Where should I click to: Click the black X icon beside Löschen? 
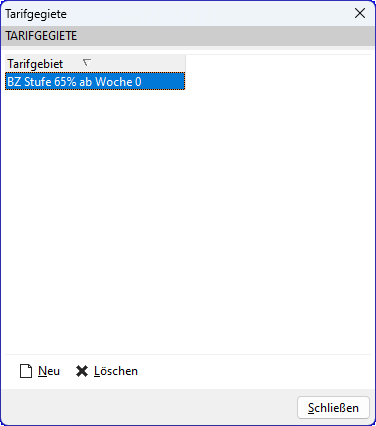coord(82,371)
